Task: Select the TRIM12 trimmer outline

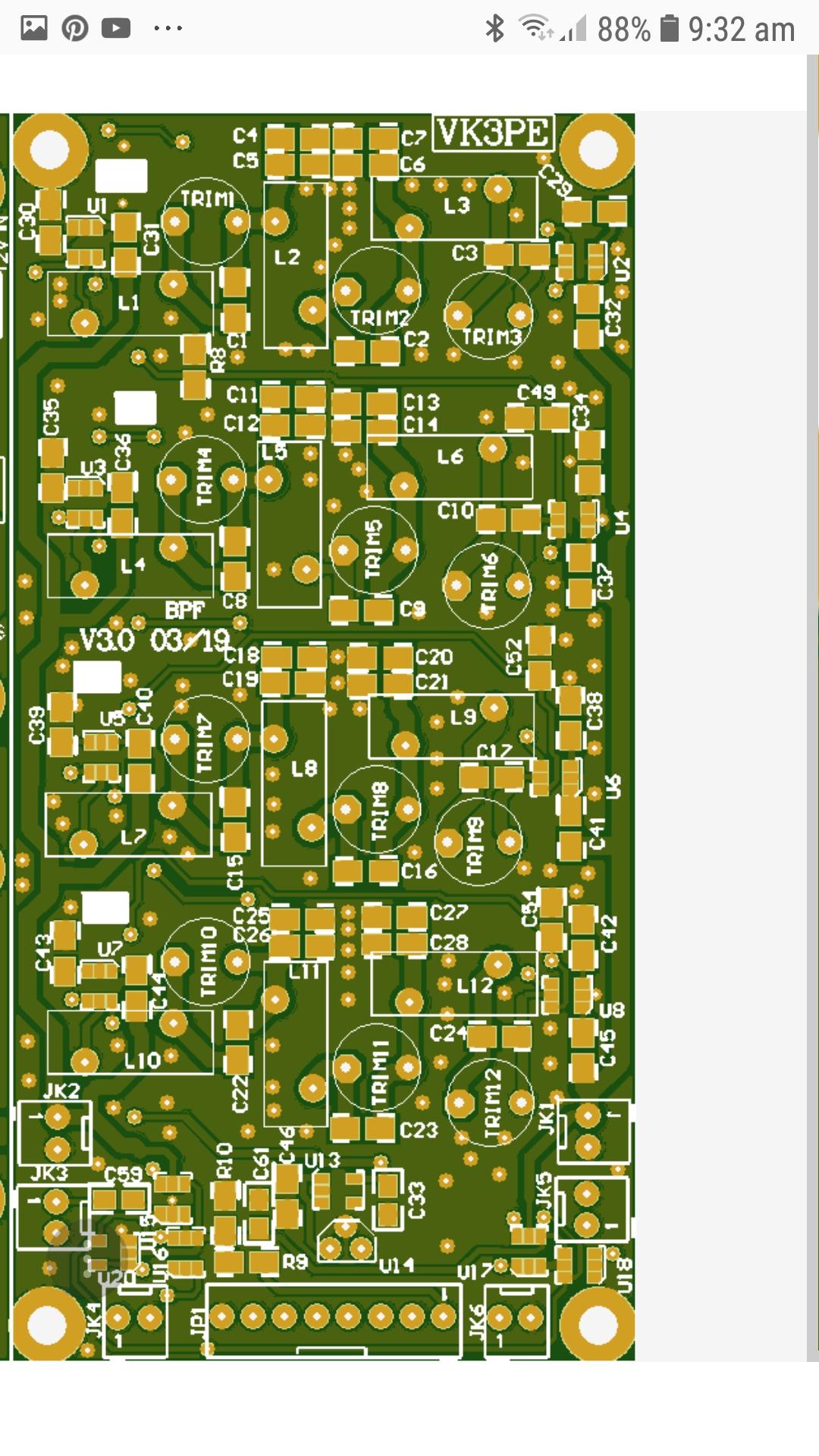Action: click(x=490, y=1103)
